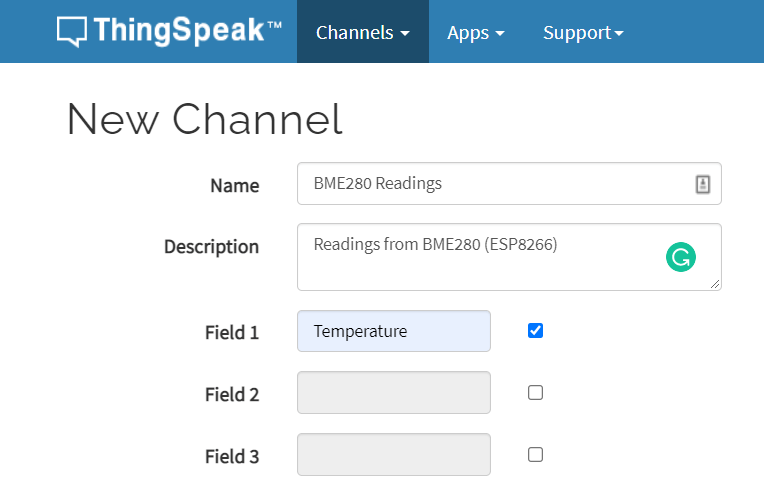Enable the Field 2 checkbox

pos(535,393)
